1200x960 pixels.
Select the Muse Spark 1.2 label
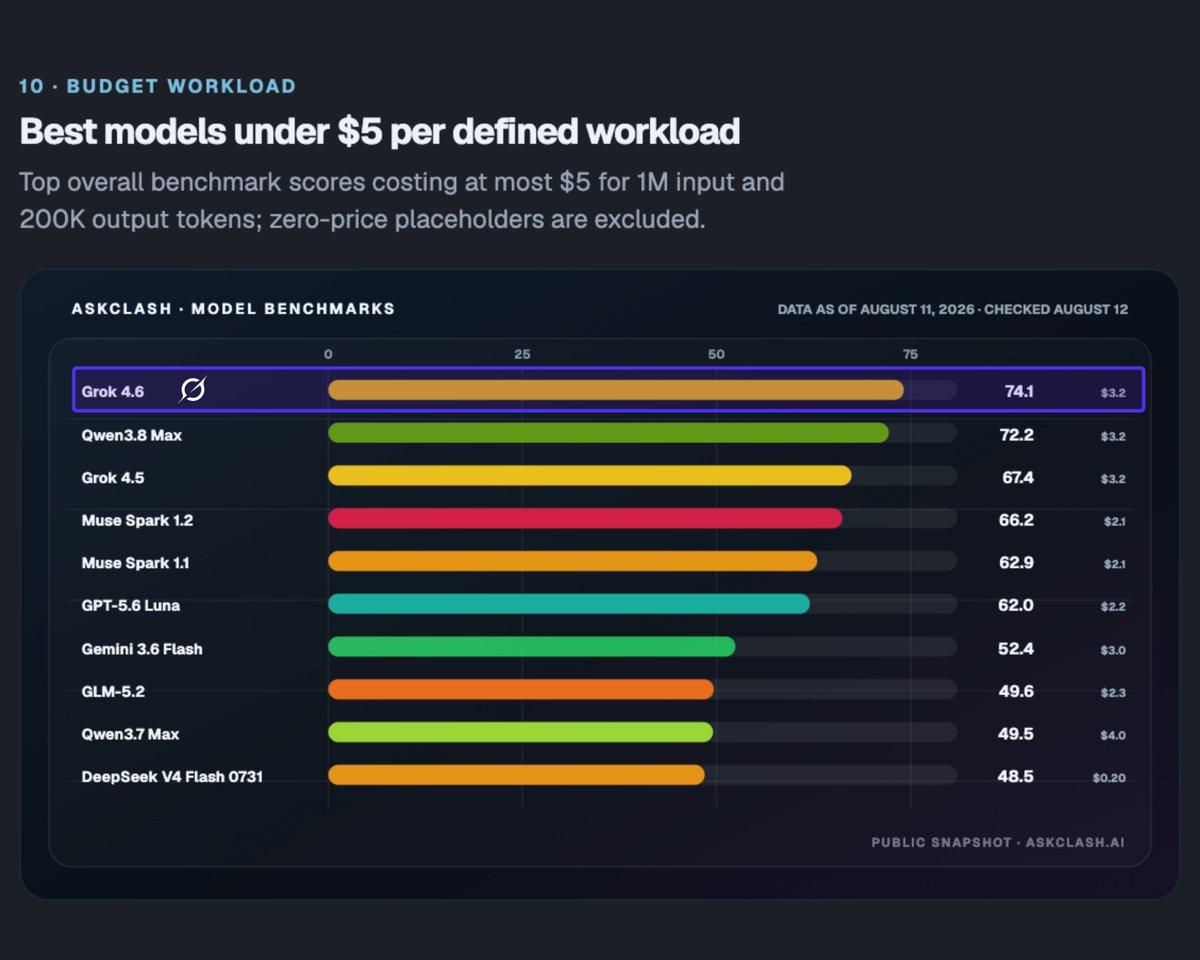click(x=136, y=520)
